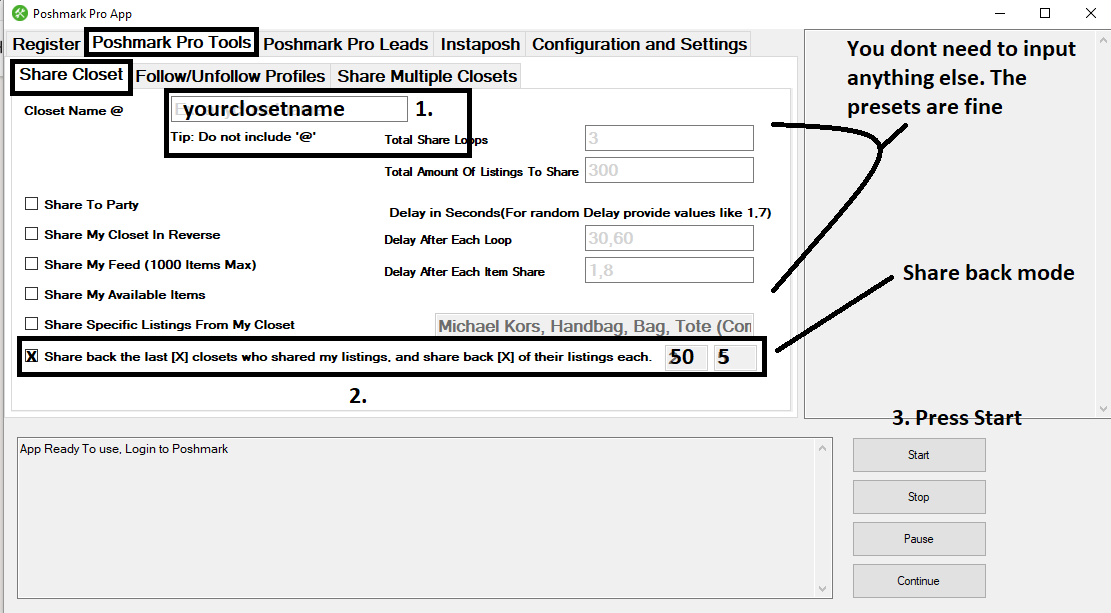
Task: Click the Stop button
Action: [x=919, y=497]
